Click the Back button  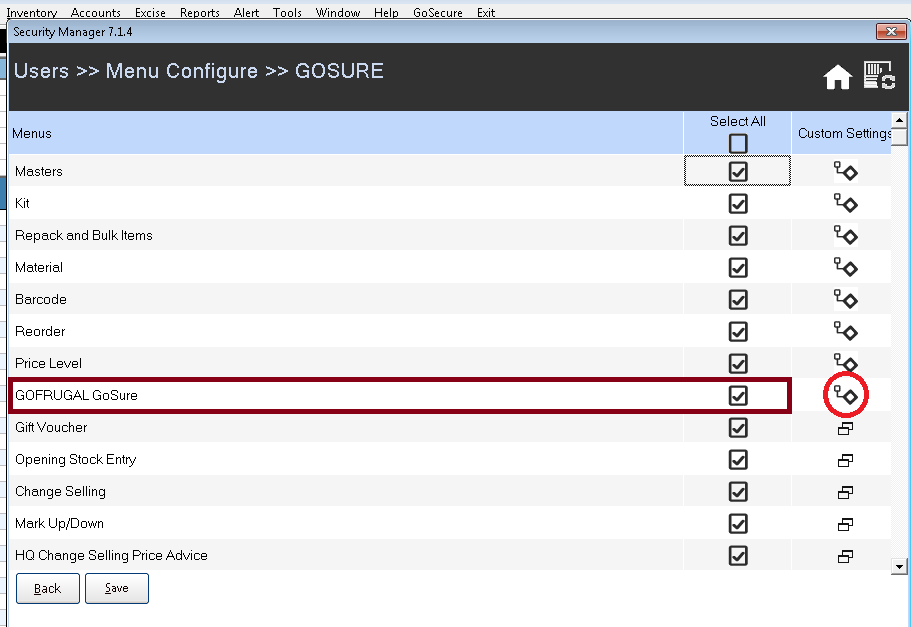pyautogui.click(x=48, y=588)
